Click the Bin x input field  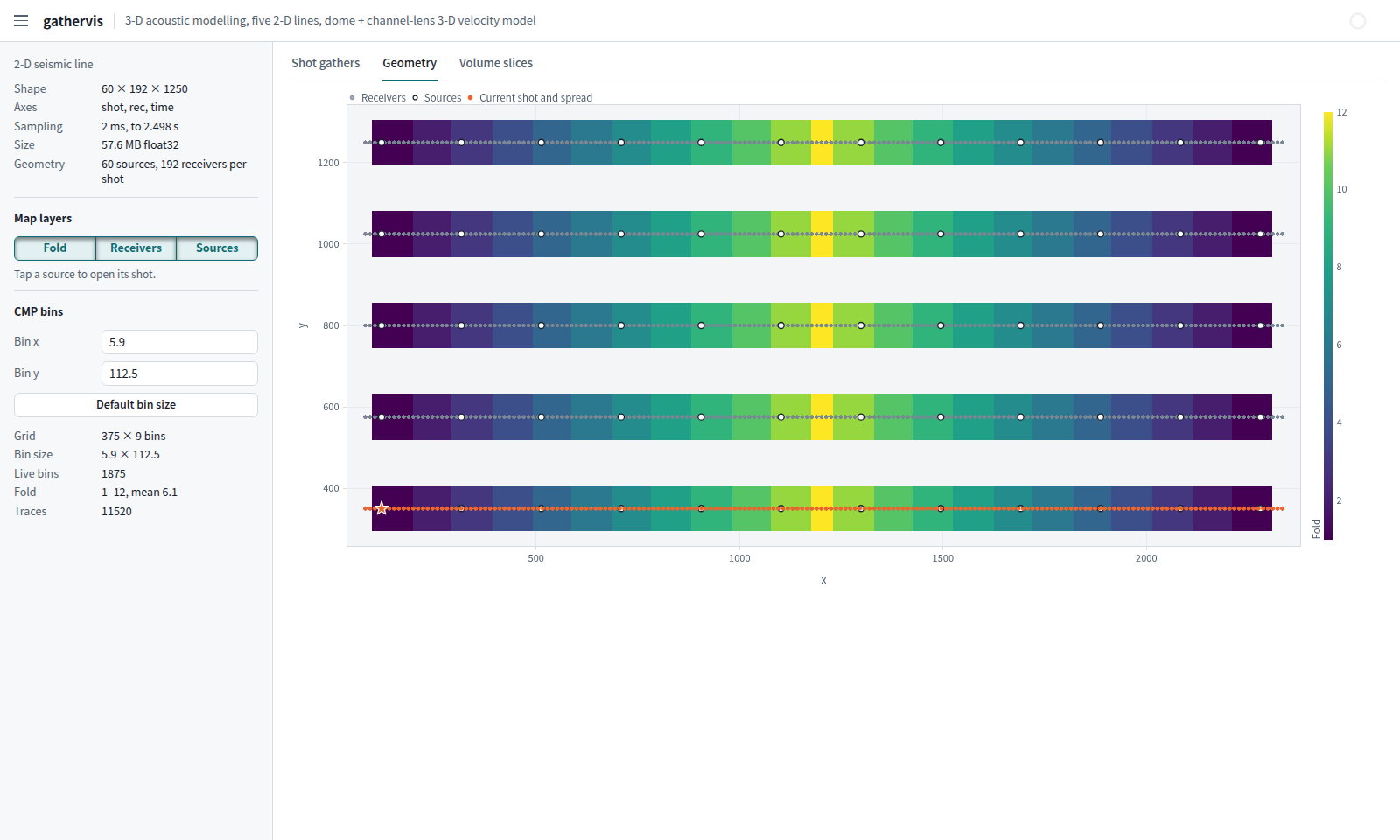179,342
